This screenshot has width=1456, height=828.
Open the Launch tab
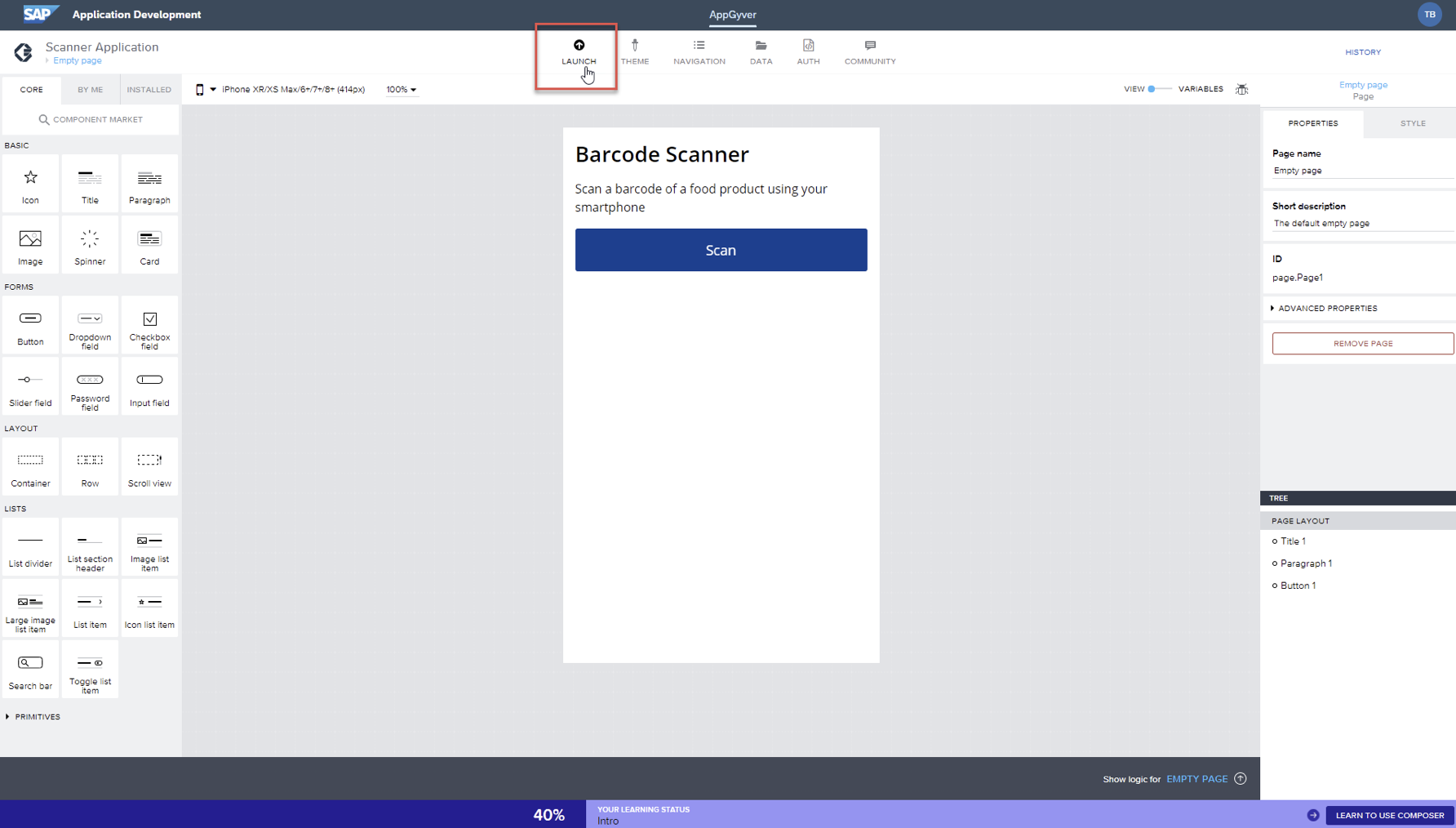tap(579, 52)
